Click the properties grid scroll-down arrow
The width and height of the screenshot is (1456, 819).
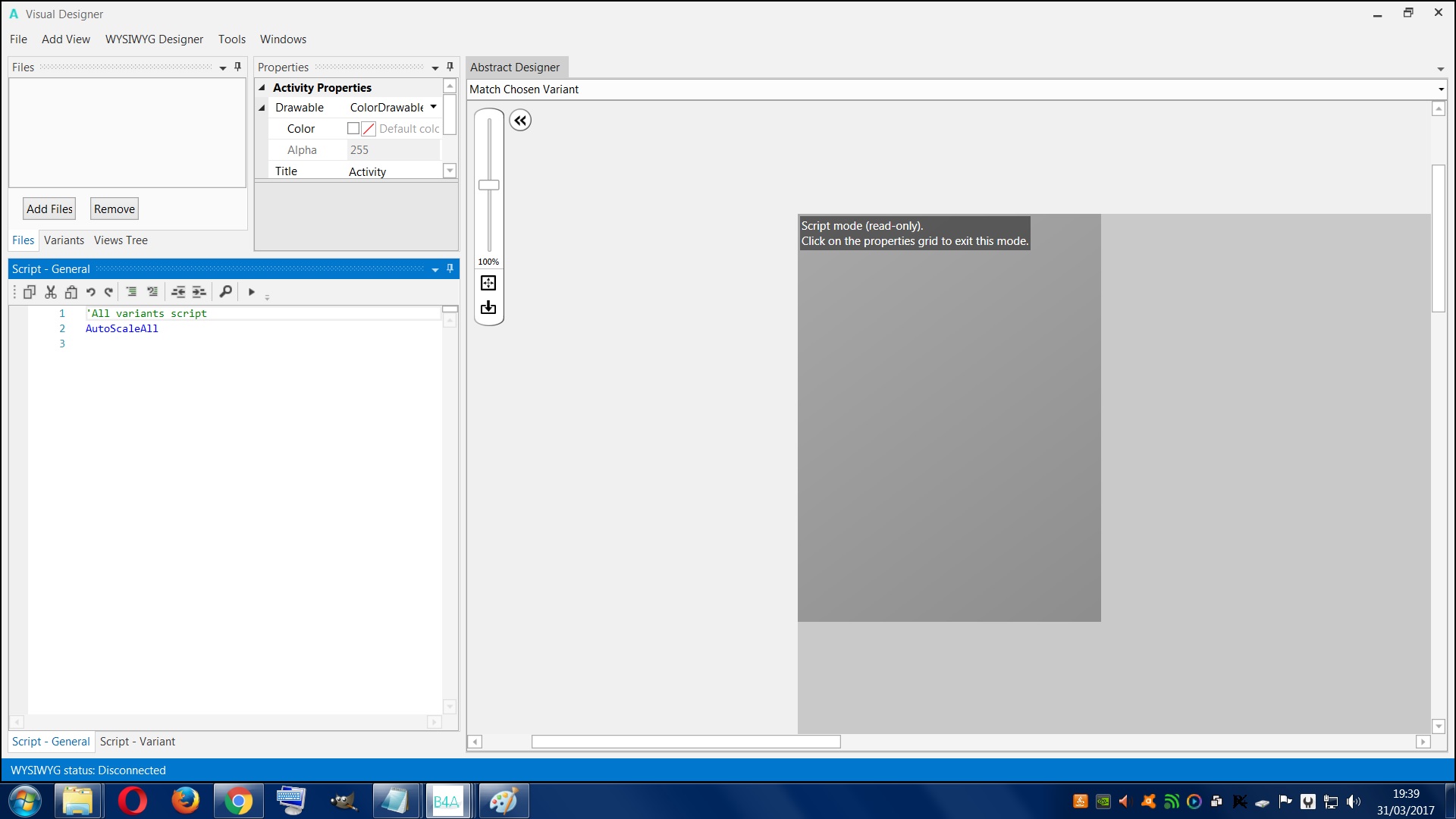pyautogui.click(x=450, y=171)
